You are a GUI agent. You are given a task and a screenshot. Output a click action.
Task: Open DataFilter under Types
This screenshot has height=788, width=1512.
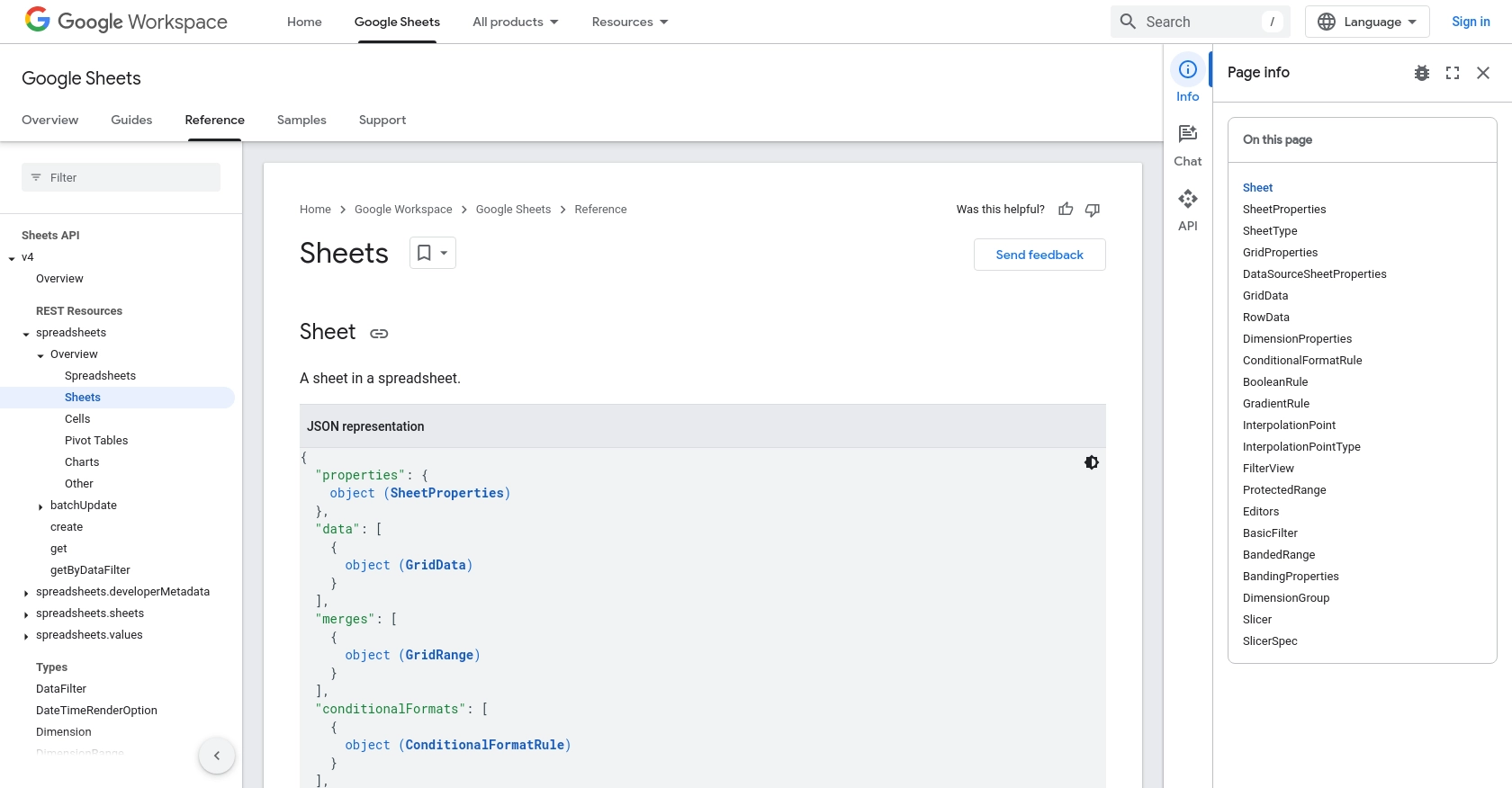(61, 689)
